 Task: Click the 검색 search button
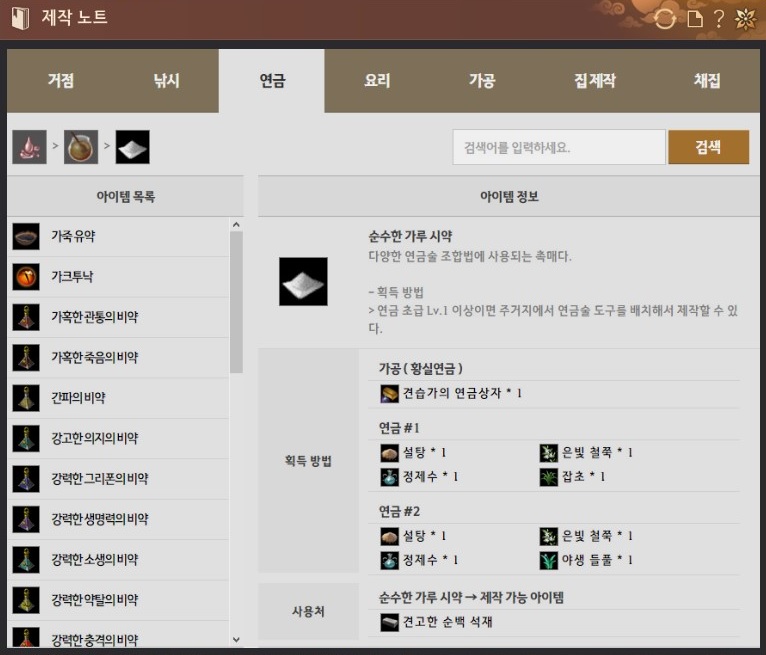(708, 147)
